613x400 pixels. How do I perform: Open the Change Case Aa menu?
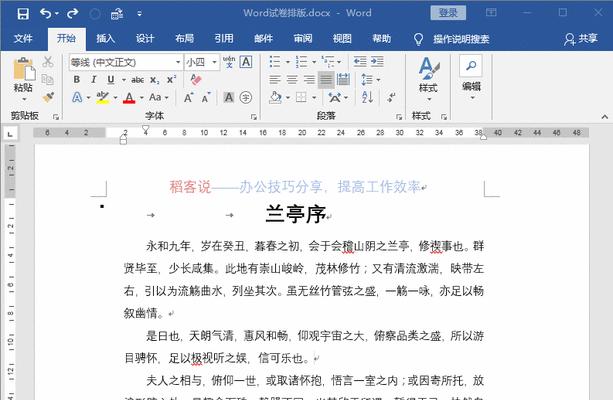coord(159,97)
